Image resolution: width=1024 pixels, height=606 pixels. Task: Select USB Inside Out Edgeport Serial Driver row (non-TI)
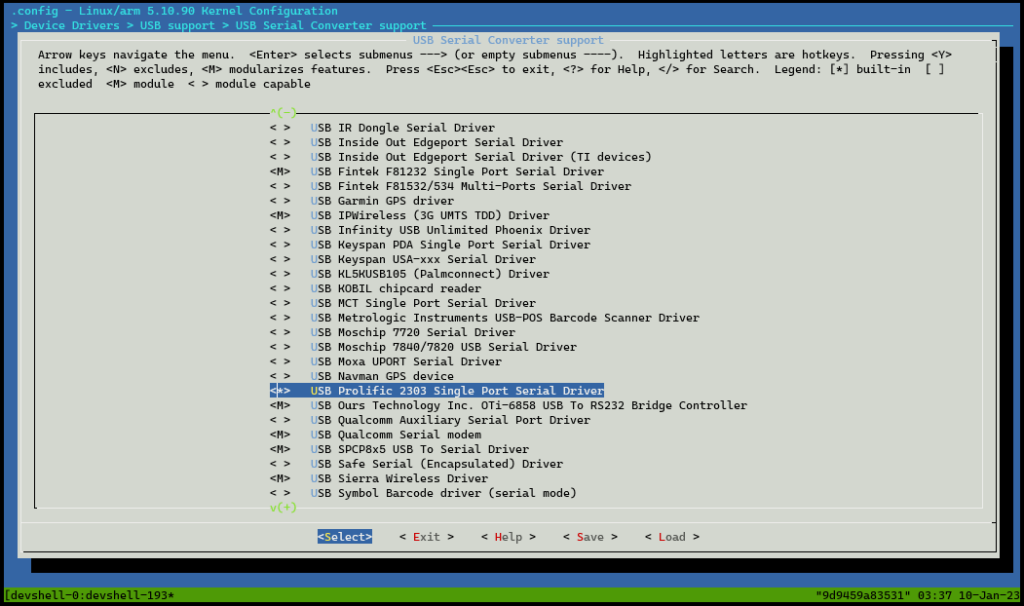coord(416,142)
